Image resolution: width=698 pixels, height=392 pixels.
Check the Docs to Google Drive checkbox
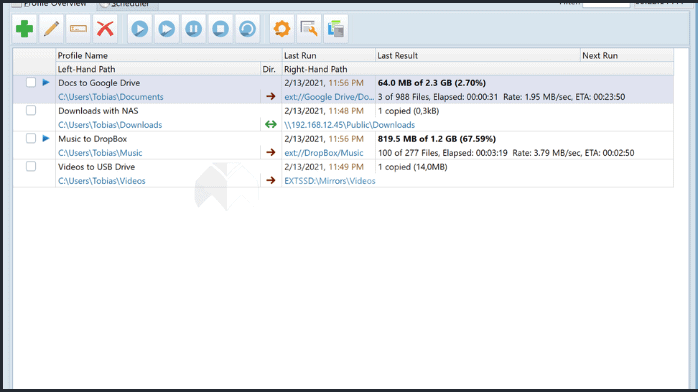point(31,82)
